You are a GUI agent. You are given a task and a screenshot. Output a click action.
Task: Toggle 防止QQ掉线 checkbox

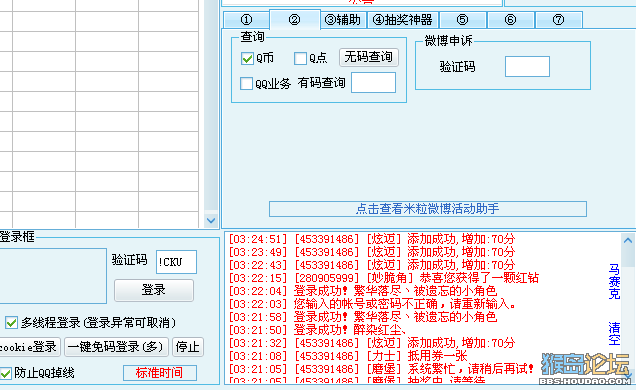6,373
